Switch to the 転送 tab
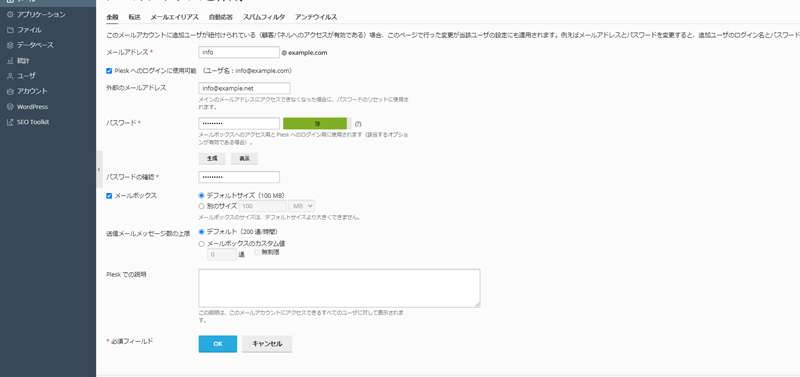The image size is (800, 377). click(134, 17)
